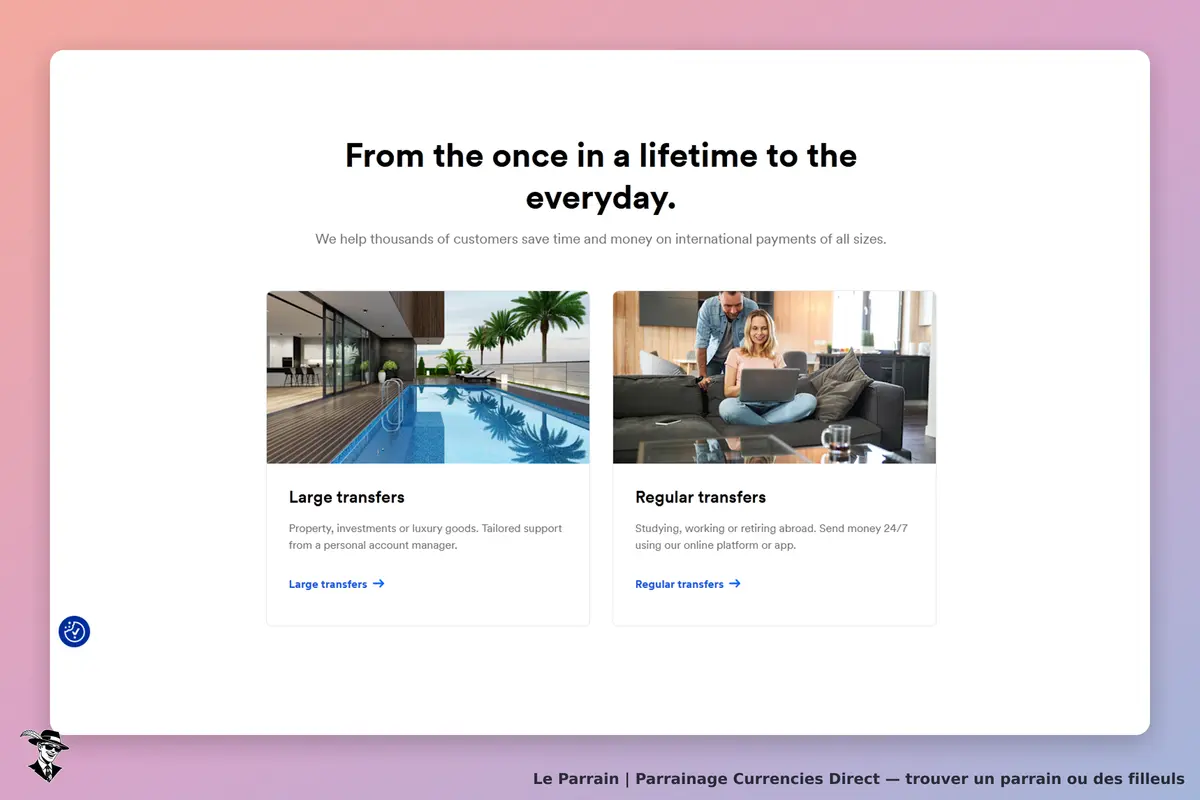Click the "Studying, working or retiring abroad" description
The height and width of the screenshot is (800, 1200).
(x=771, y=537)
